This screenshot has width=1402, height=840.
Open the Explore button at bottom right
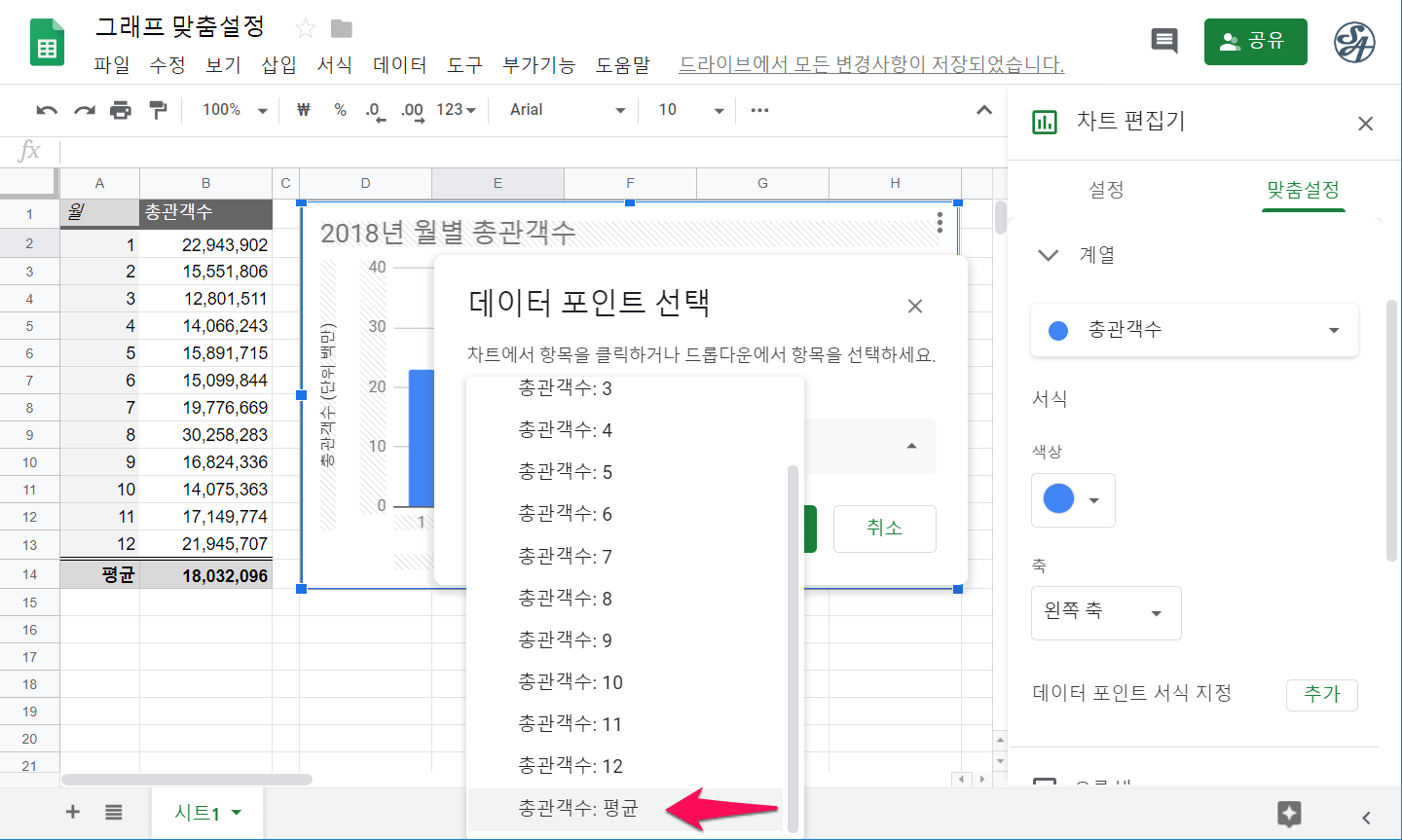coord(1289,814)
